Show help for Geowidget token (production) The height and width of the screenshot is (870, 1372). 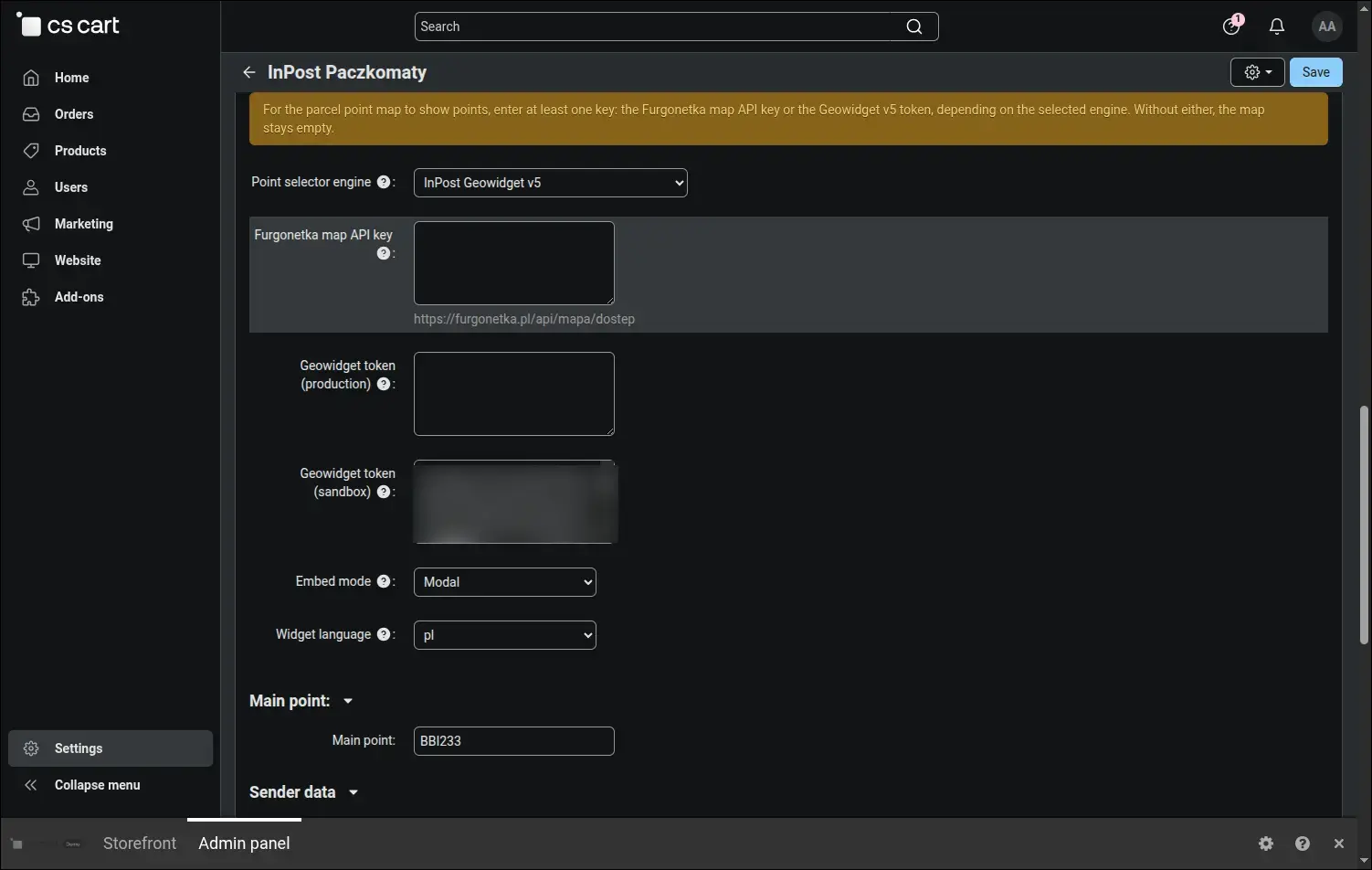point(384,384)
